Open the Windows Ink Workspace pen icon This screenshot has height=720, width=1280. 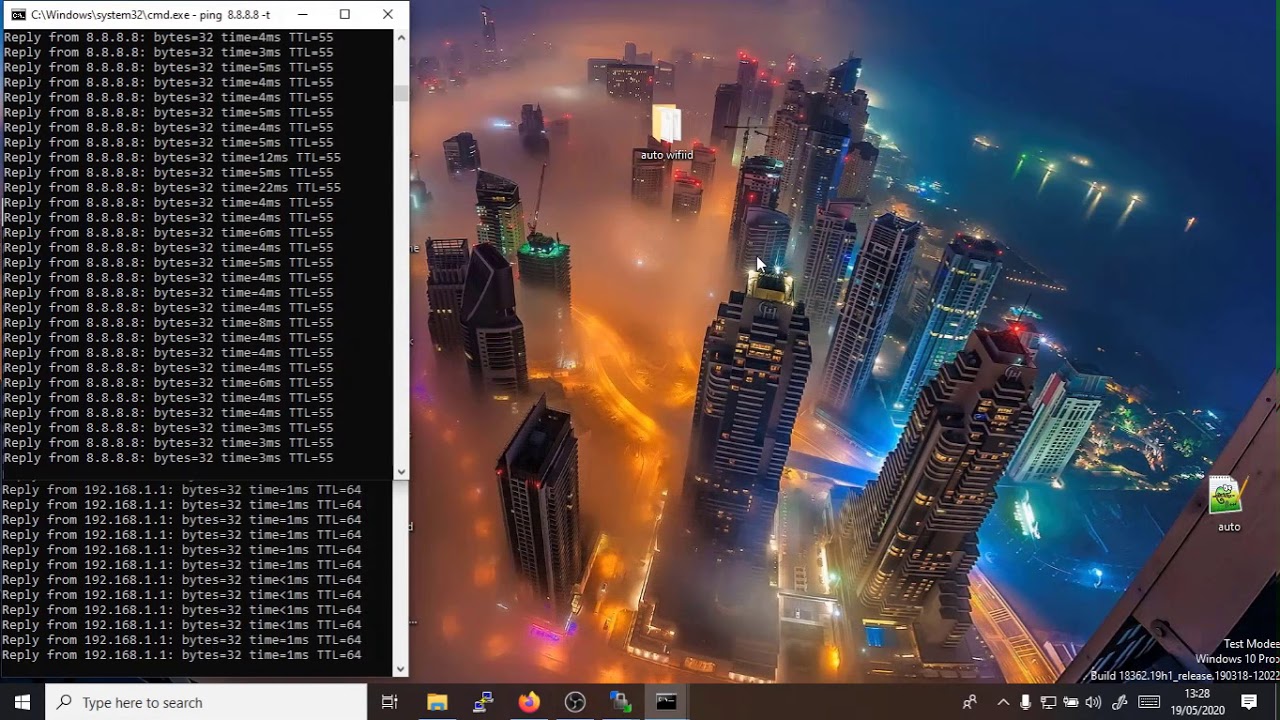[x=1120, y=702]
